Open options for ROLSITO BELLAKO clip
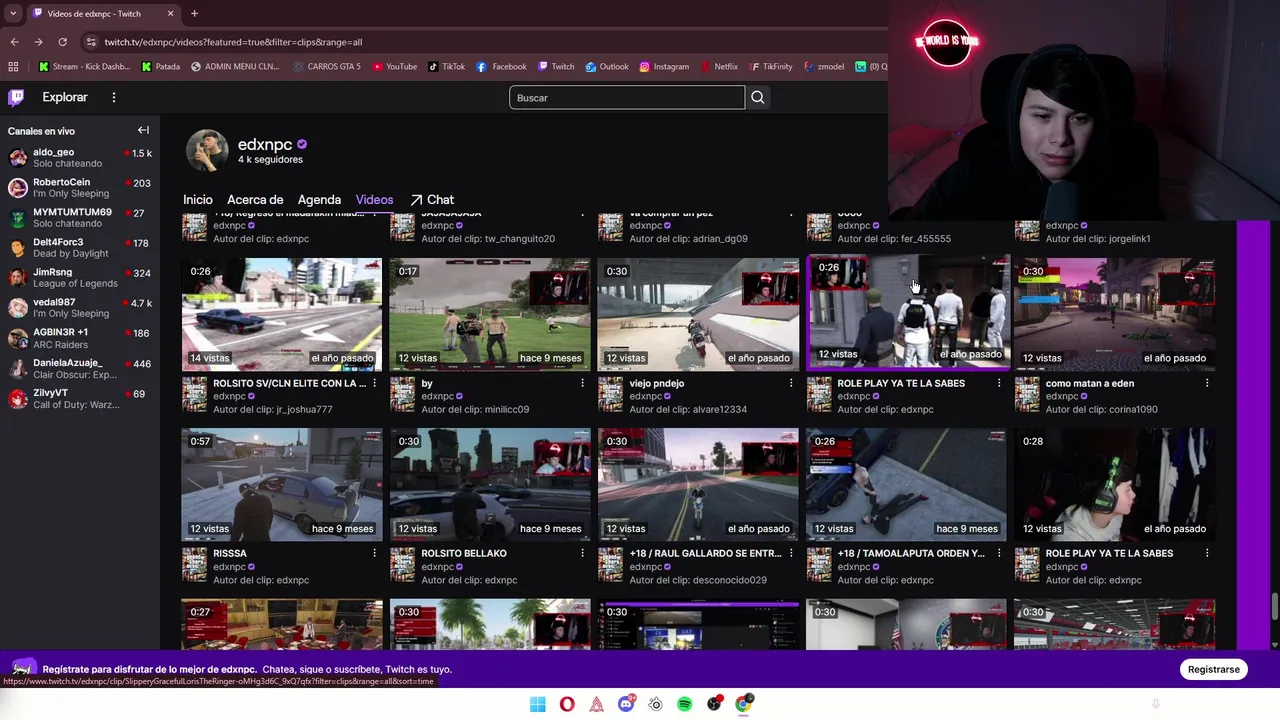 [x=583, y=553]
